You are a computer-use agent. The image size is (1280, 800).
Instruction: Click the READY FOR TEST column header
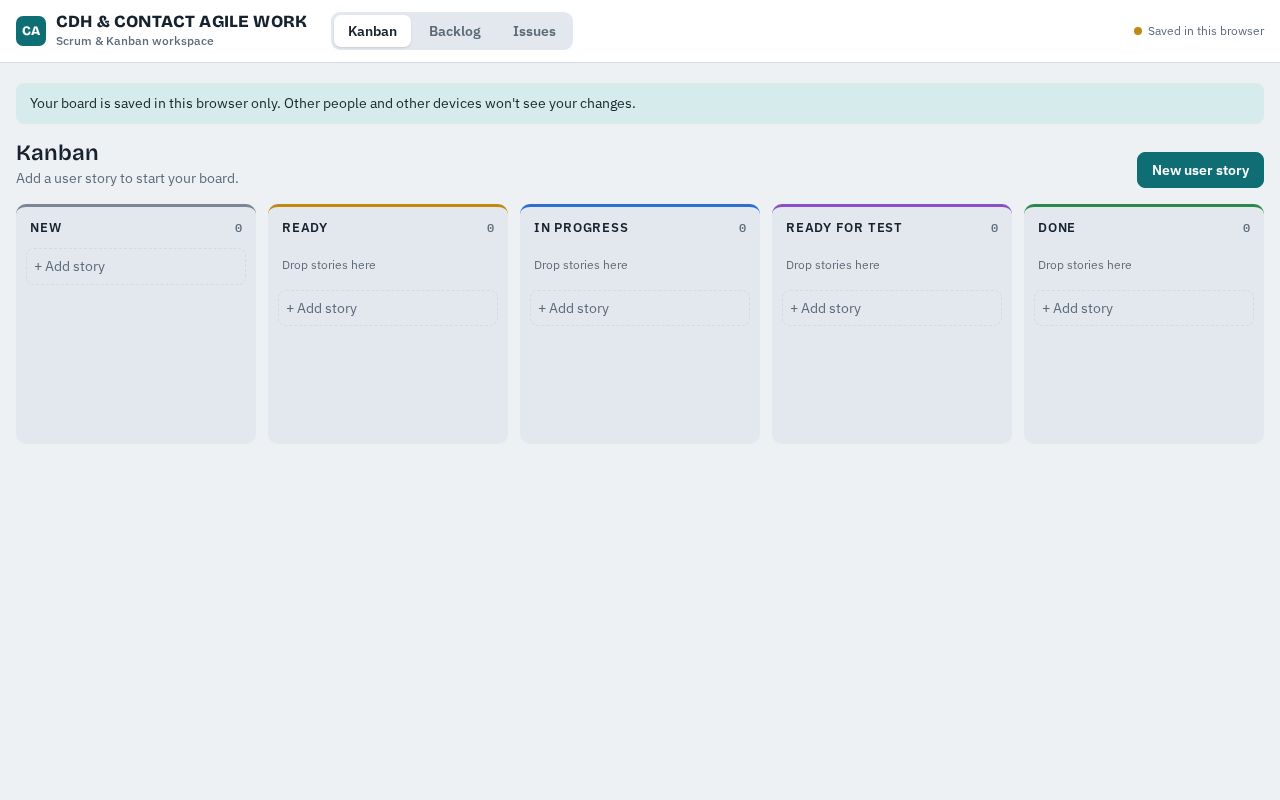pyautogui.click(x=844, y=228)
